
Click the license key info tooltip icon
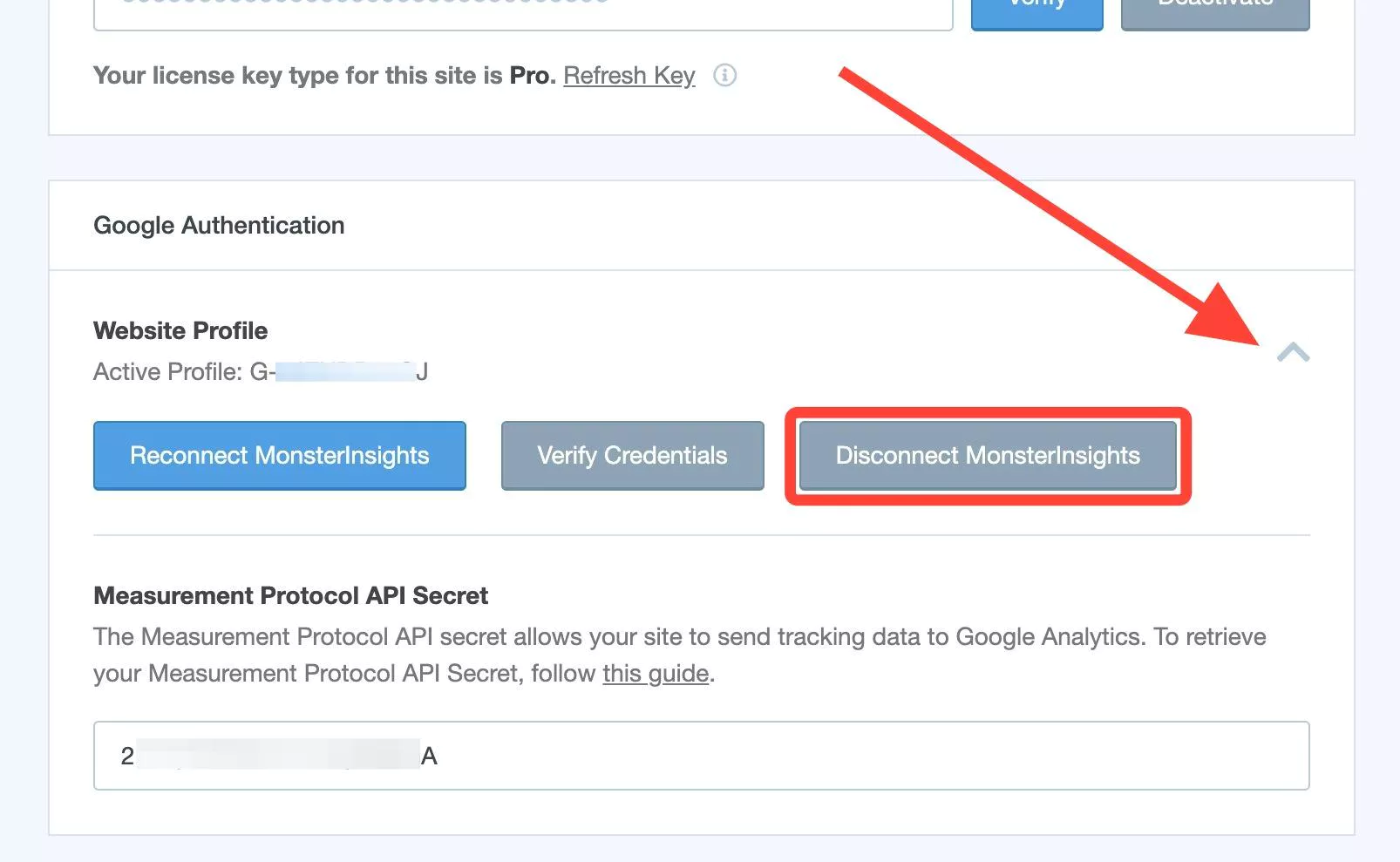coord(724,76)
